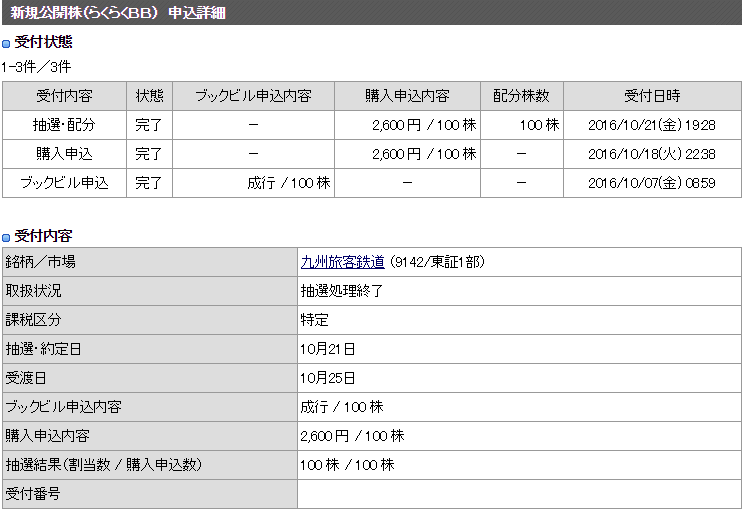
Task: Click the 抽選・約定日 label cell
Action: pyautogui.click(x=150, y=349)
